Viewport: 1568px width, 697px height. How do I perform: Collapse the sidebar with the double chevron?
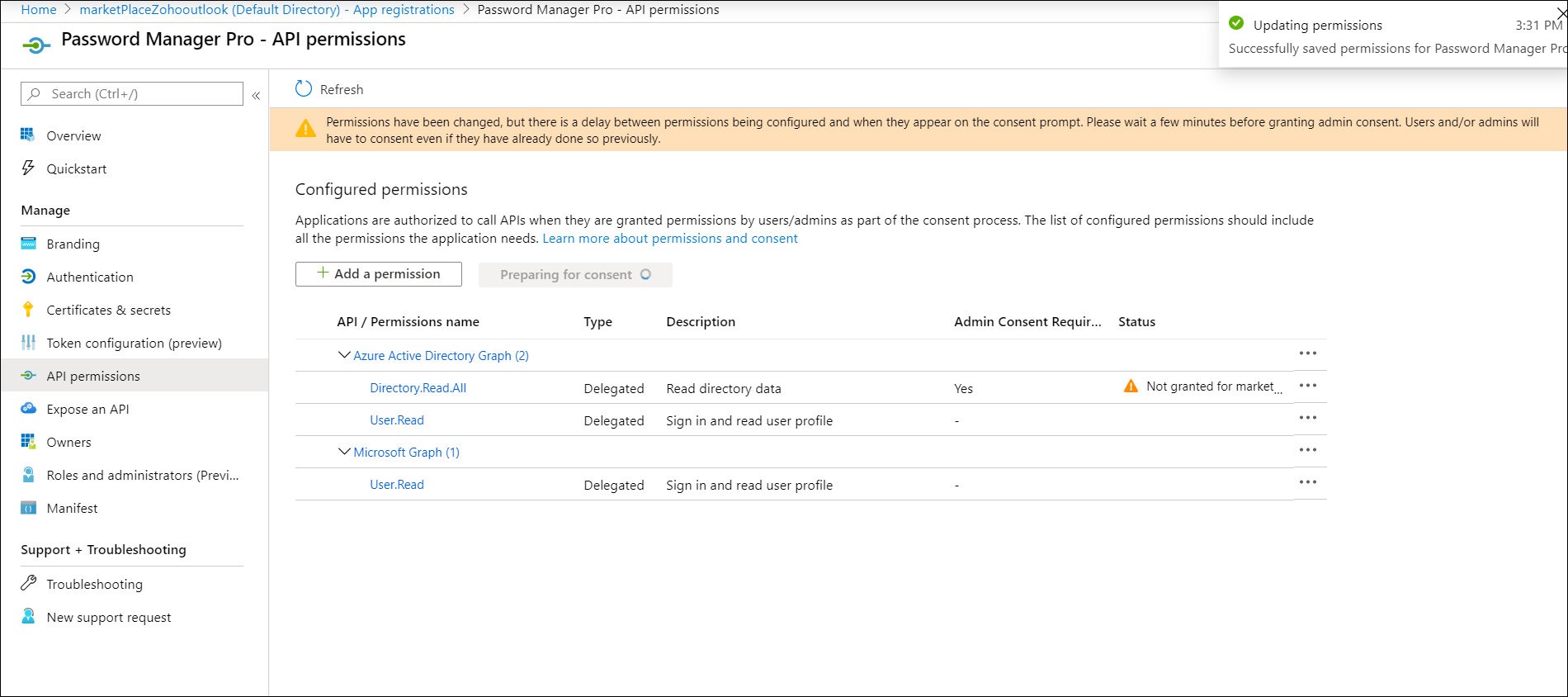tap(256, 95)
